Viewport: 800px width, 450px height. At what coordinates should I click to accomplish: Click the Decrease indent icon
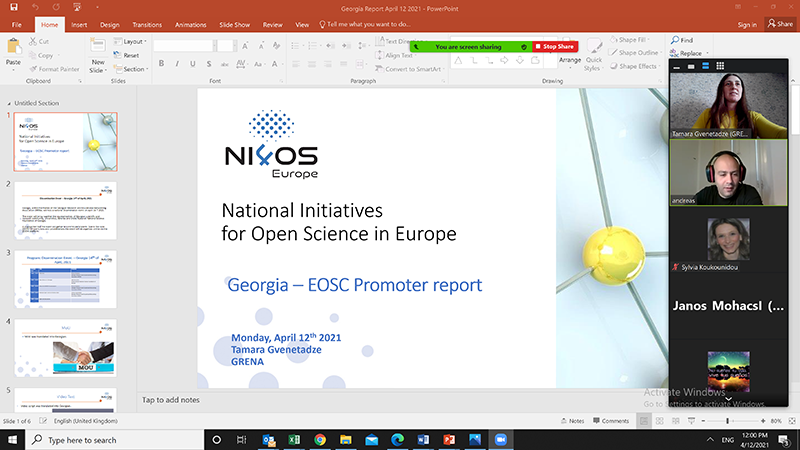tap(331, 46)
